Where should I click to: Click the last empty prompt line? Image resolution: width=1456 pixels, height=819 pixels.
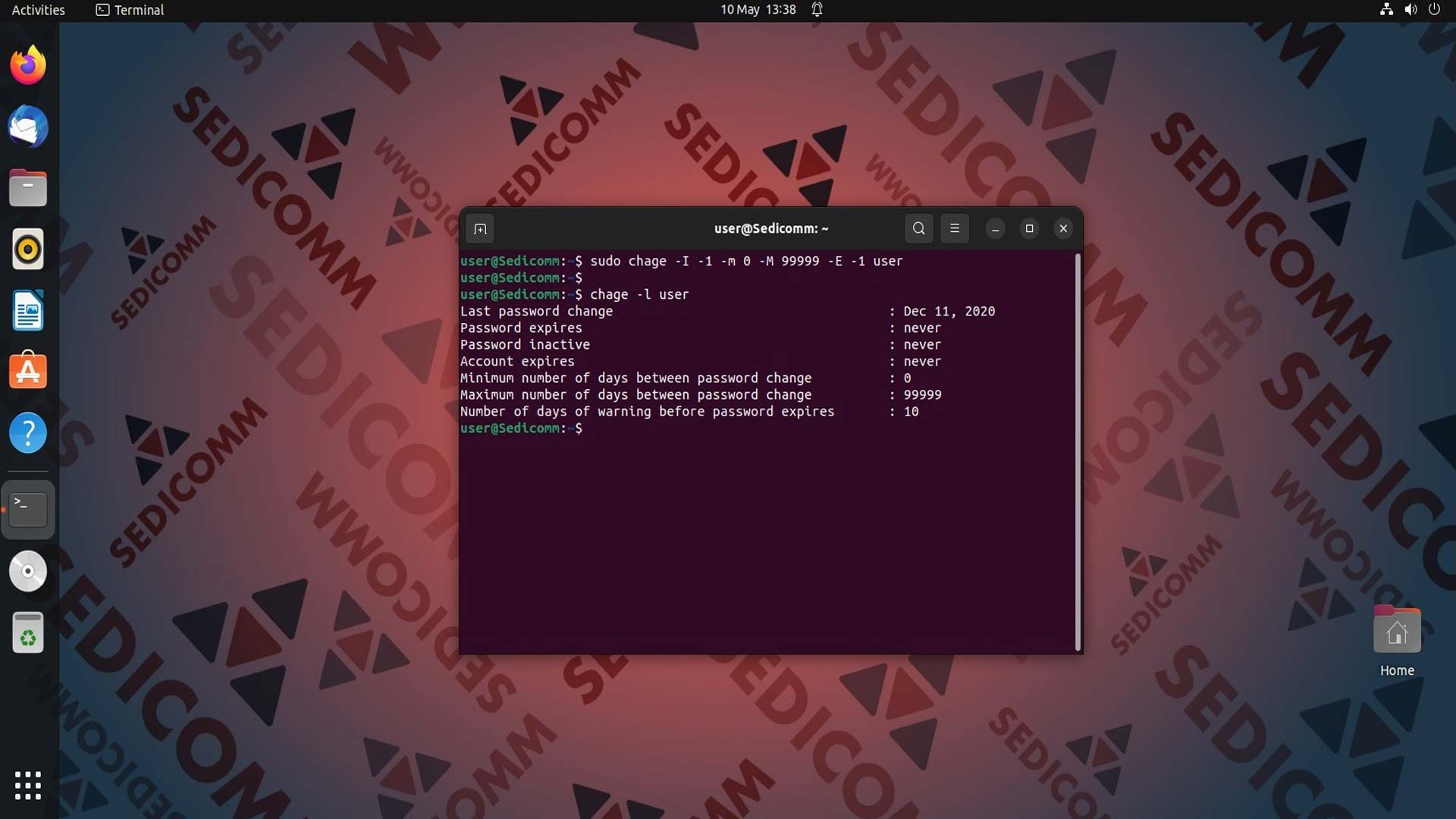point(522,428)
